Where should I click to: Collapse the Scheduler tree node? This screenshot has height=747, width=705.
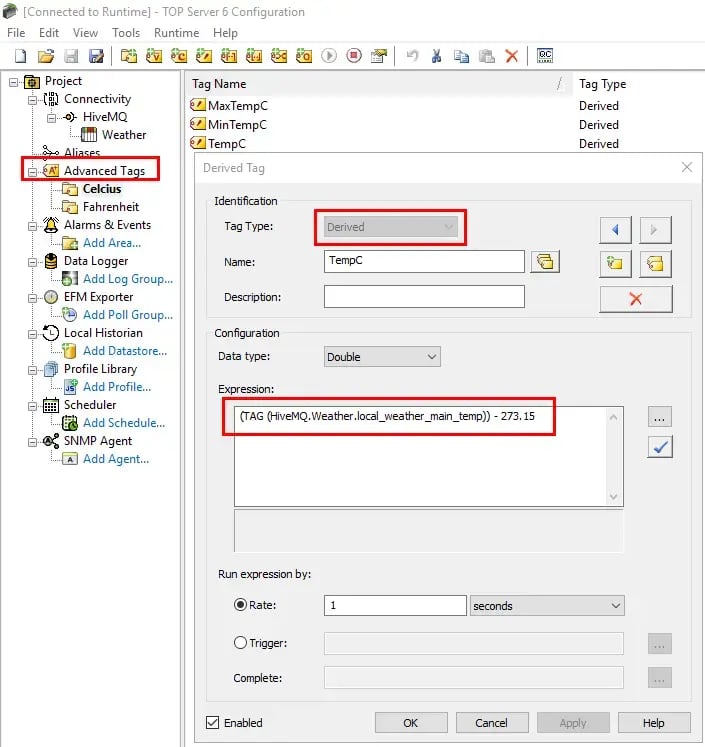point(32,406)
